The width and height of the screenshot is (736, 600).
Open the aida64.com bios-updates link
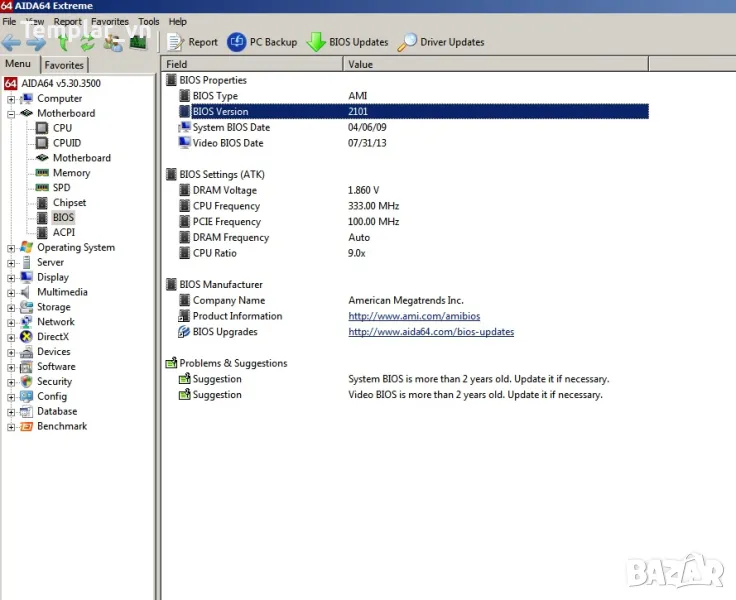click(430, 332)
